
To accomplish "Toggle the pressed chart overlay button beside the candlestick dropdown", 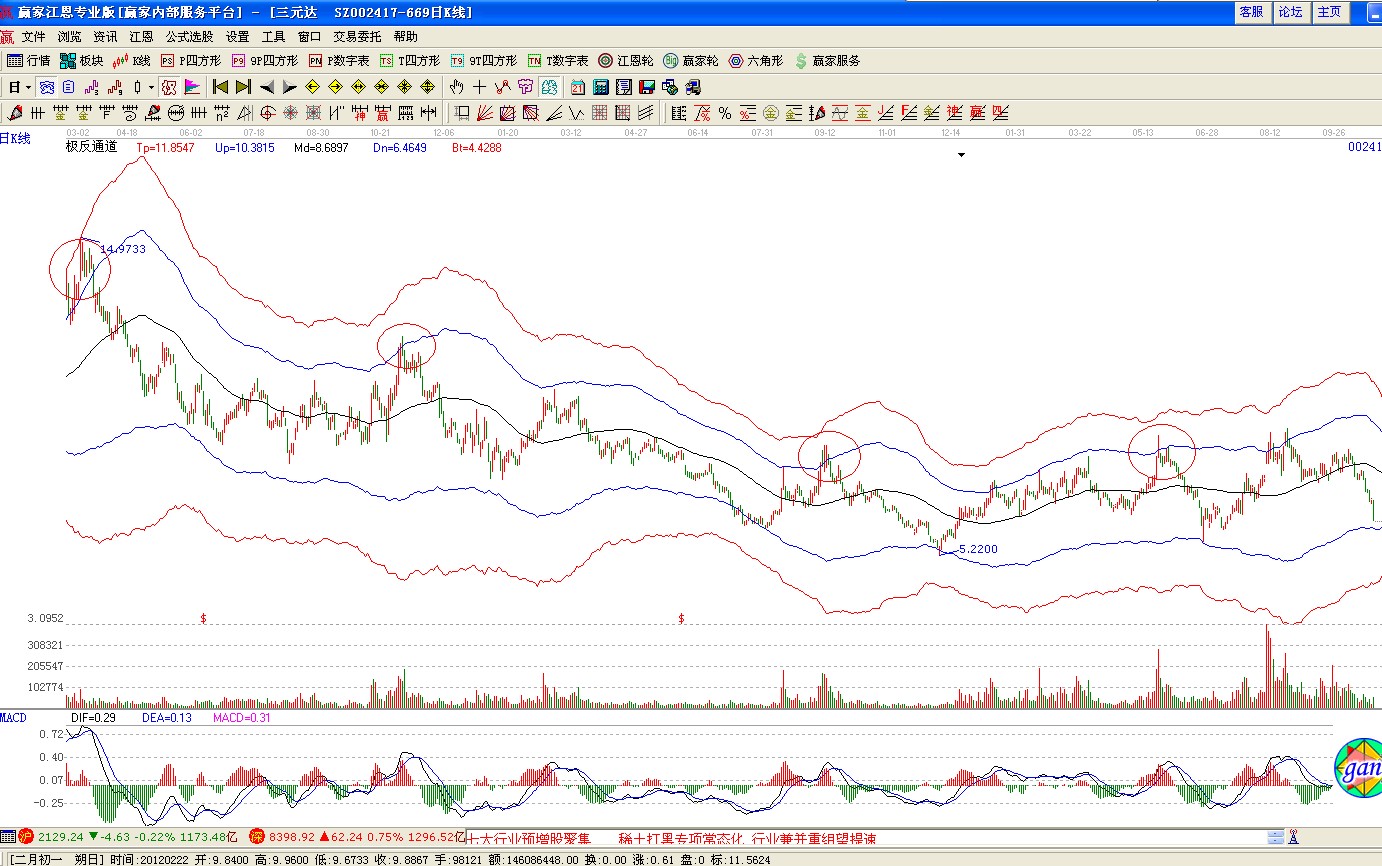I will pos(169,87).
